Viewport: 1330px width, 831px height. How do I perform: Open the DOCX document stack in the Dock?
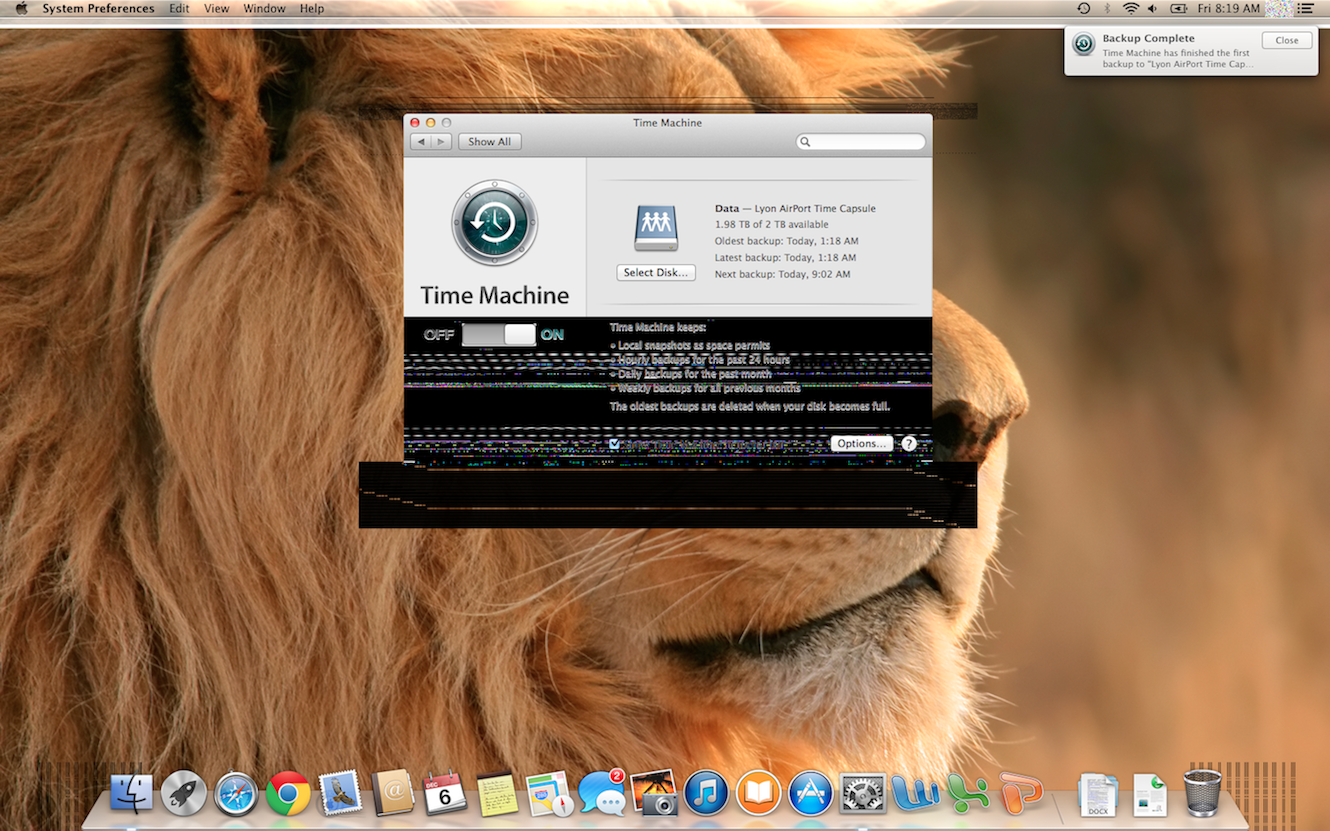coord(1098,794)
